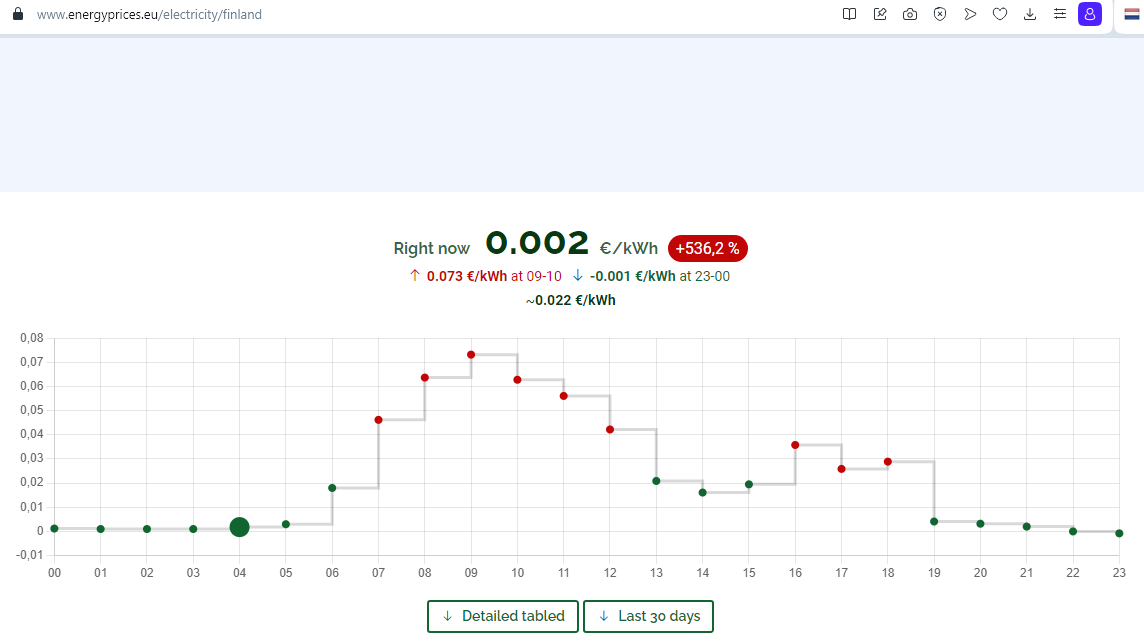Click the green data point at 06
This screenshot has height=641, width=1144.
[x=332, y=488]
